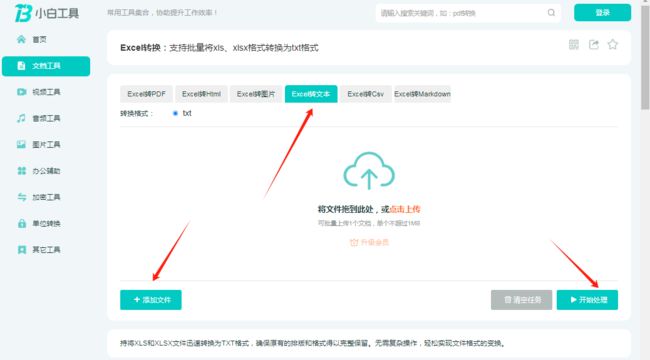Click the 小白工具 logo
The height and width of the screenshot is (360, 650).
[x=46, y=13]
